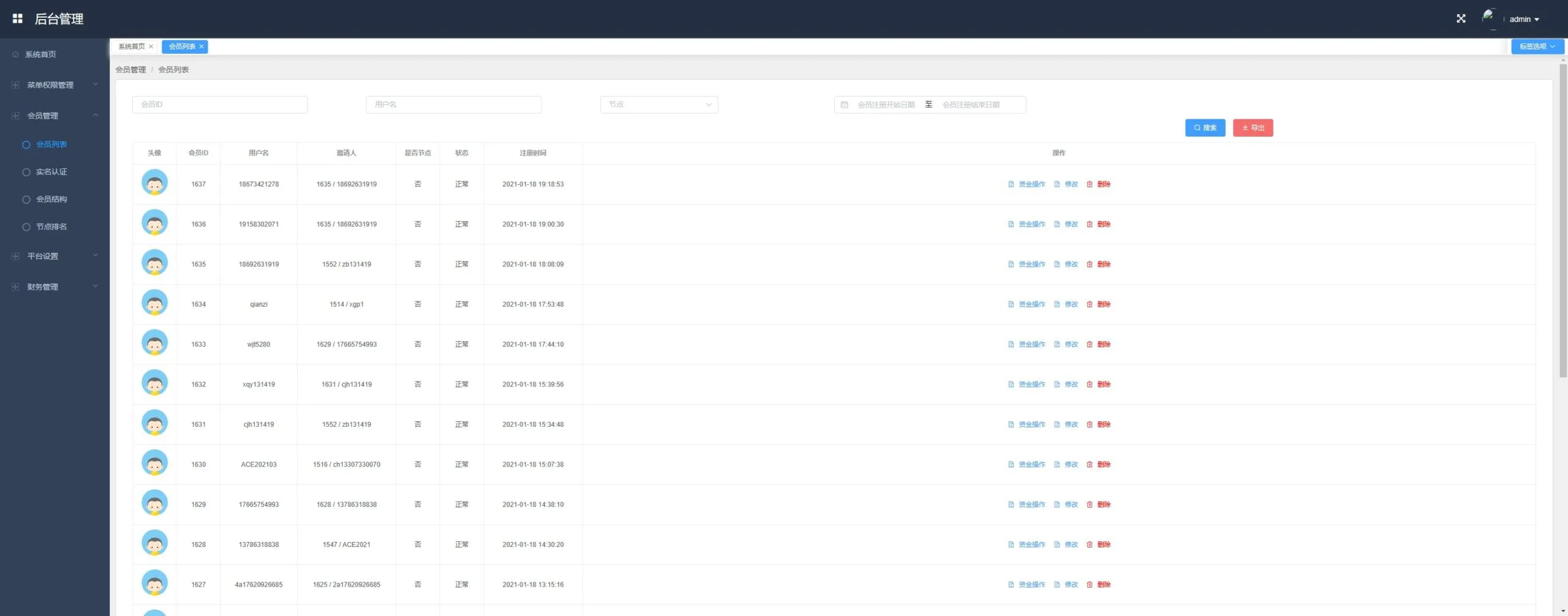Open 节点排名 in the sidebar submenu
This screenshot has height=616, width=1568.
pos(51,227)
